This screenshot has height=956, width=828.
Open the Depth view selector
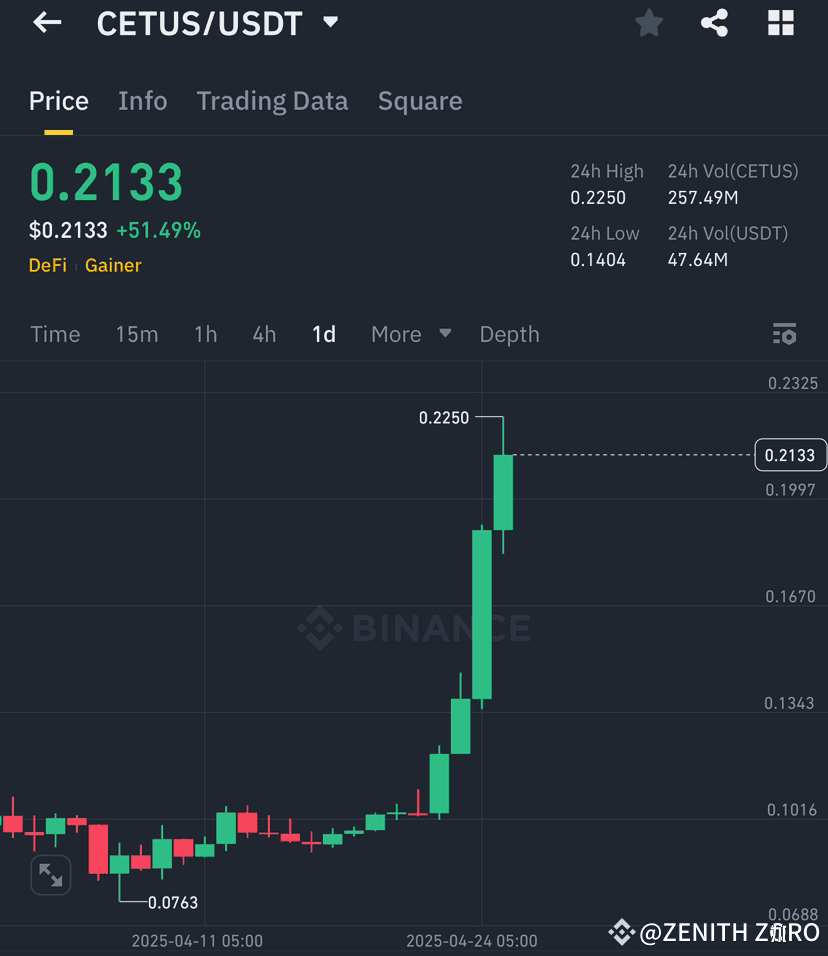point(509,334)
